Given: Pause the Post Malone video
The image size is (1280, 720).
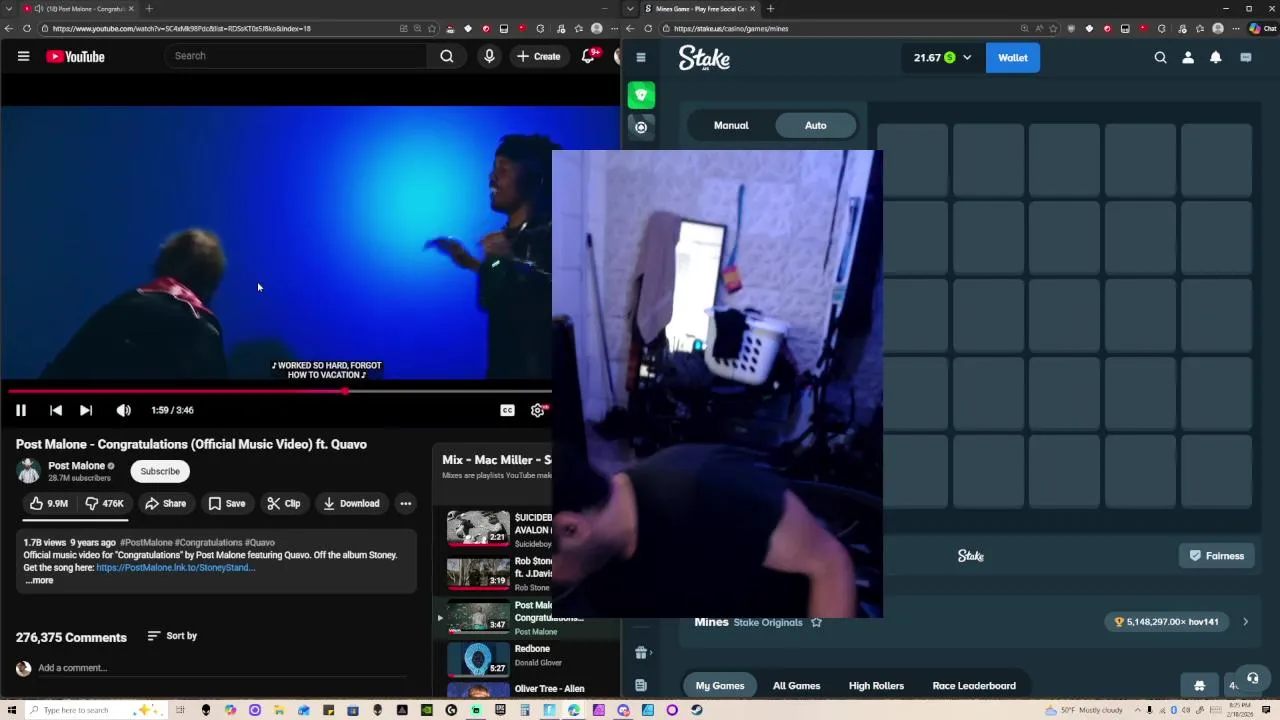Looking at the screenshot, I should [x=21, y=410].
